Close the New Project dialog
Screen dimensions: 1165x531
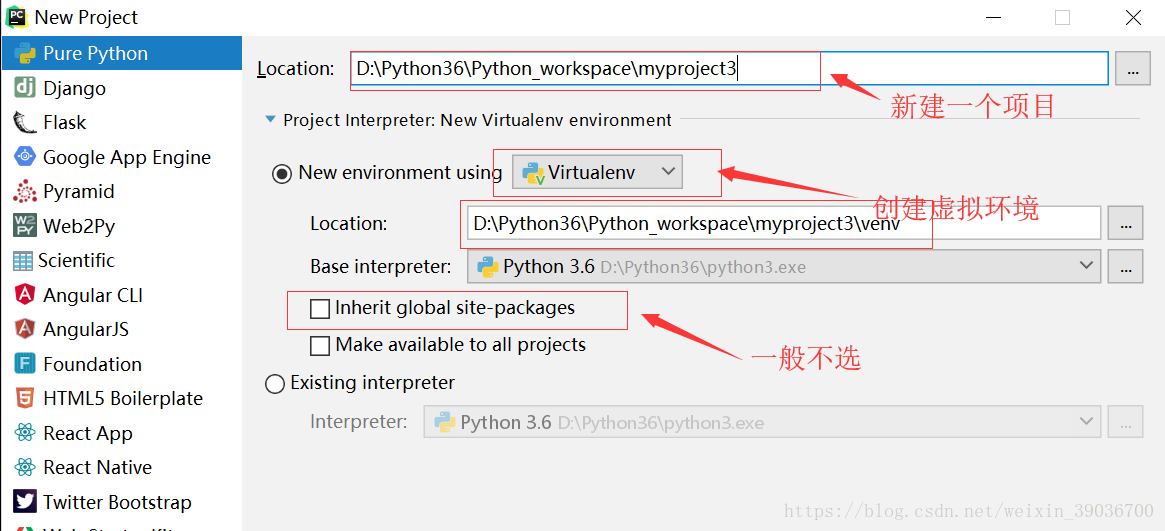point(1132,17)
